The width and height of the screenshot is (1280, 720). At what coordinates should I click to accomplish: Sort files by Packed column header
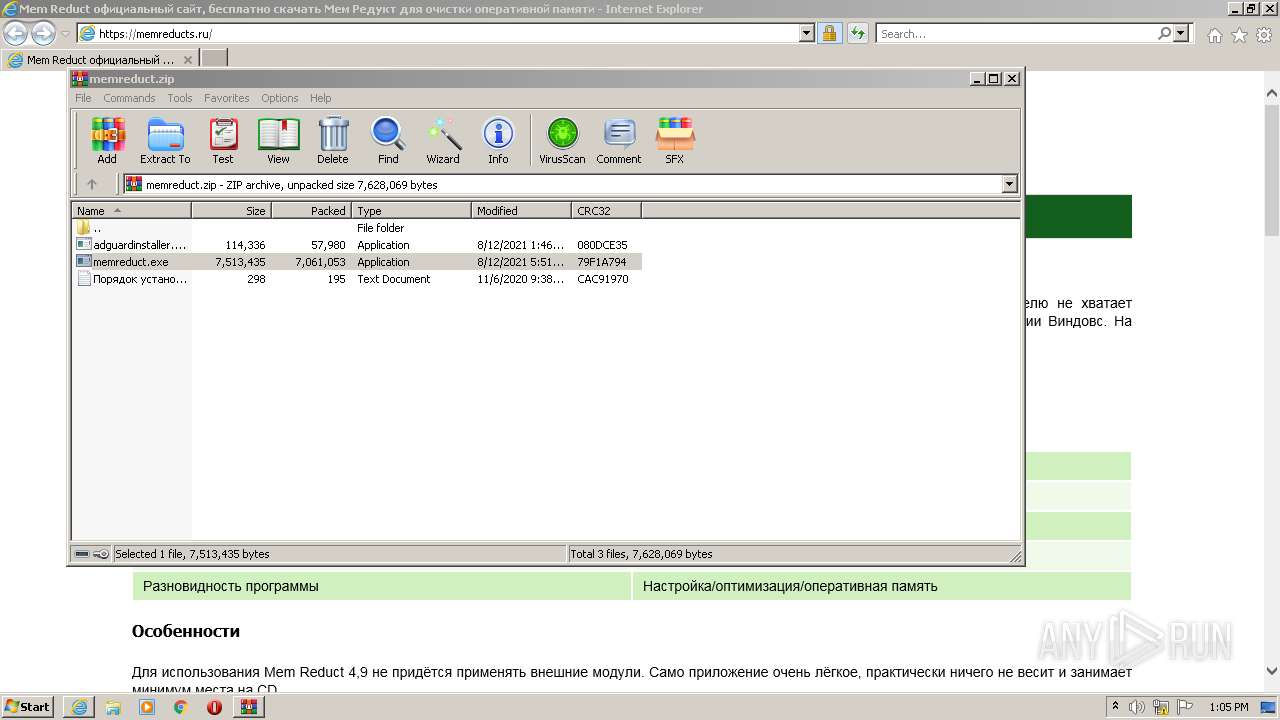(x=311, y=211)
